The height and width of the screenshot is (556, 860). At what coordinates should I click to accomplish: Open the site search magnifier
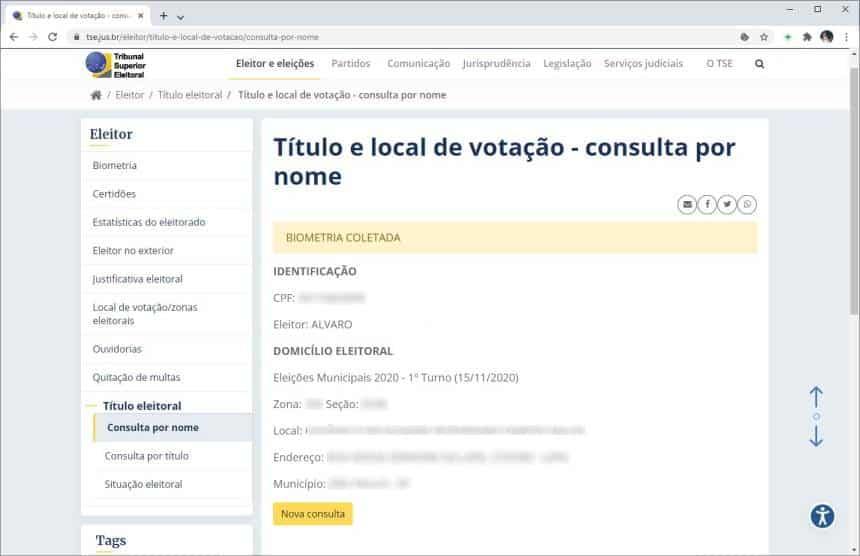(759, 64)
